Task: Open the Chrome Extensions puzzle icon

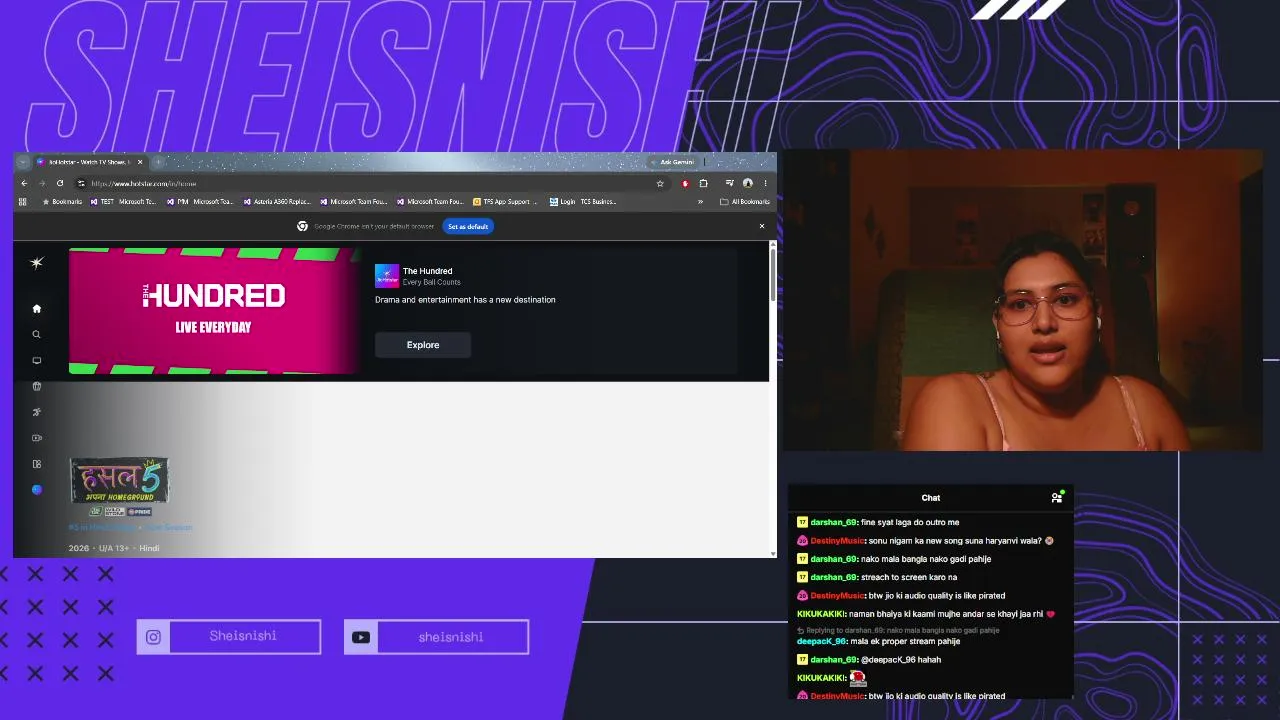Action: 703,184
